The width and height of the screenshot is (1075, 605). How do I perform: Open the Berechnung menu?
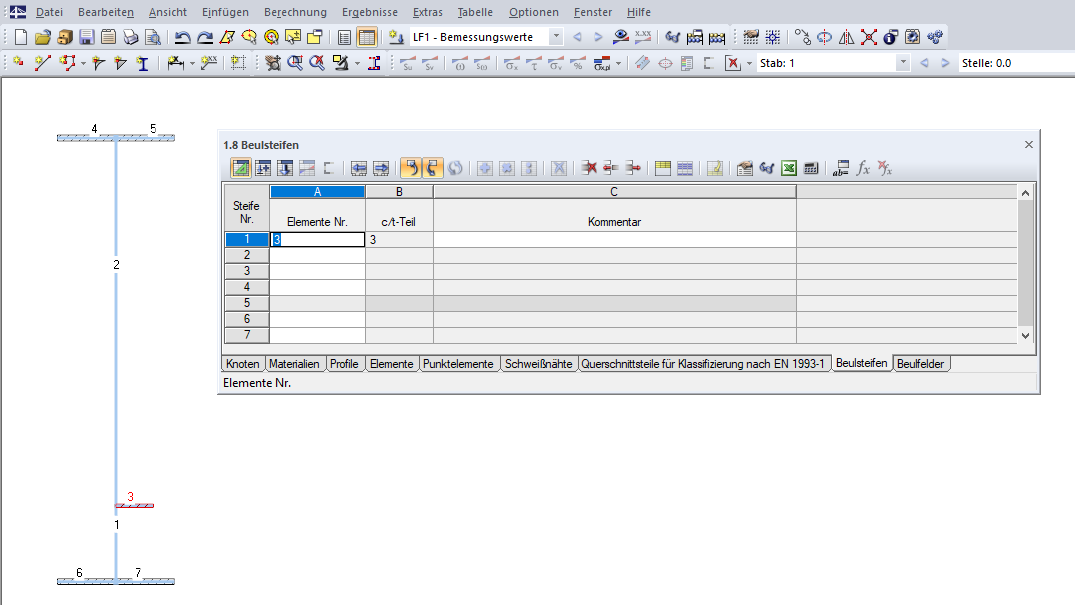pyautogui.click(x=295, y=12)
